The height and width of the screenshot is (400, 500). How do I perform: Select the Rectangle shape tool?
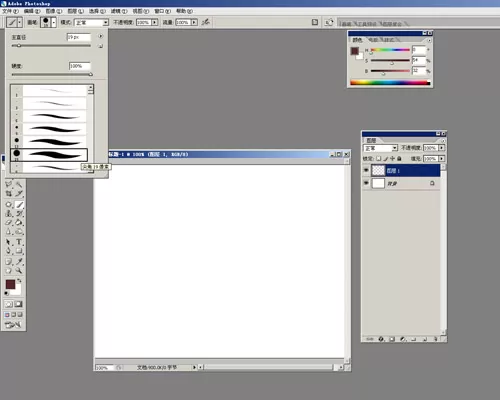point(19,251)
